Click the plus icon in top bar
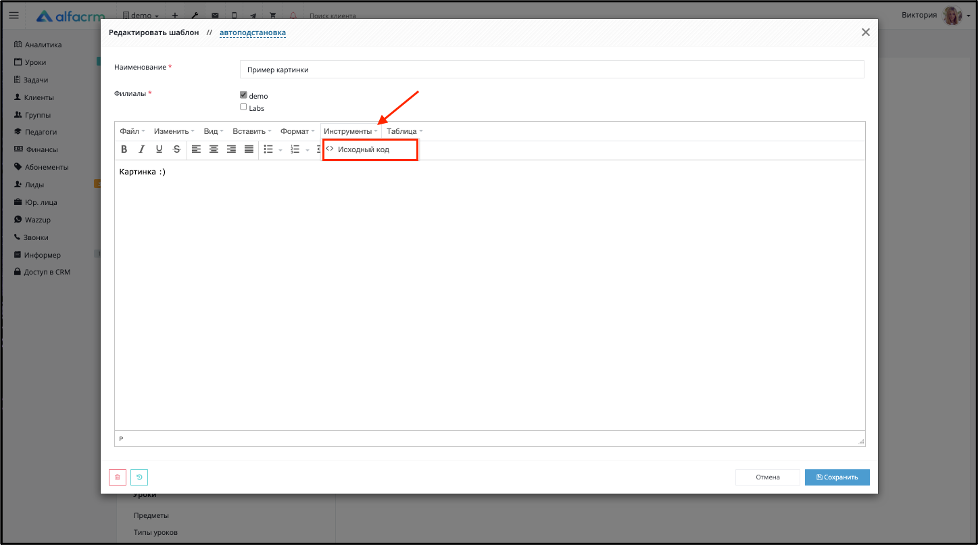This screenshot has height=545, width=979. [x=175, y=16]
